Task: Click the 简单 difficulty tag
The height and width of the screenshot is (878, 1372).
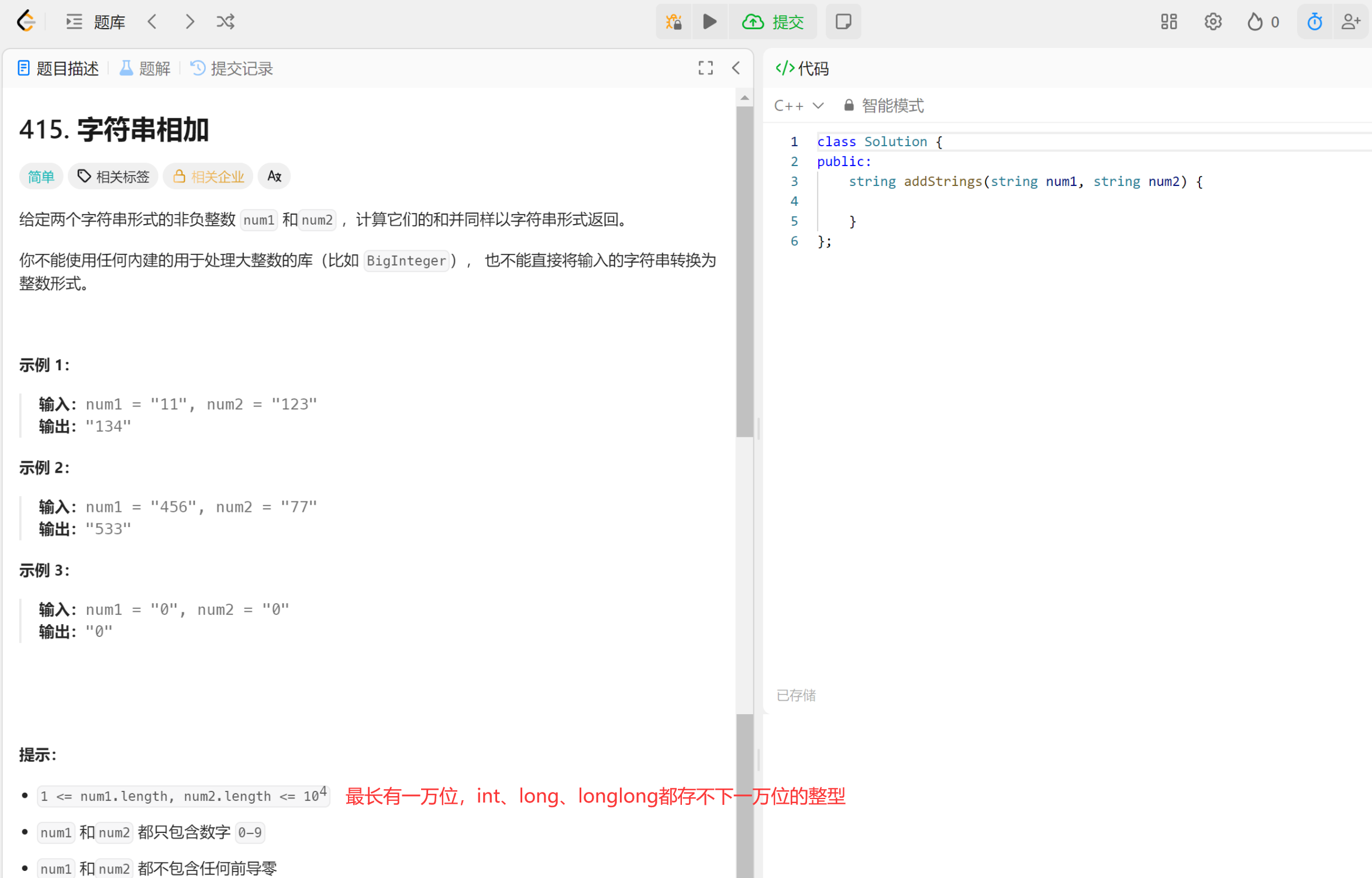Action: (x=41, y=177)
